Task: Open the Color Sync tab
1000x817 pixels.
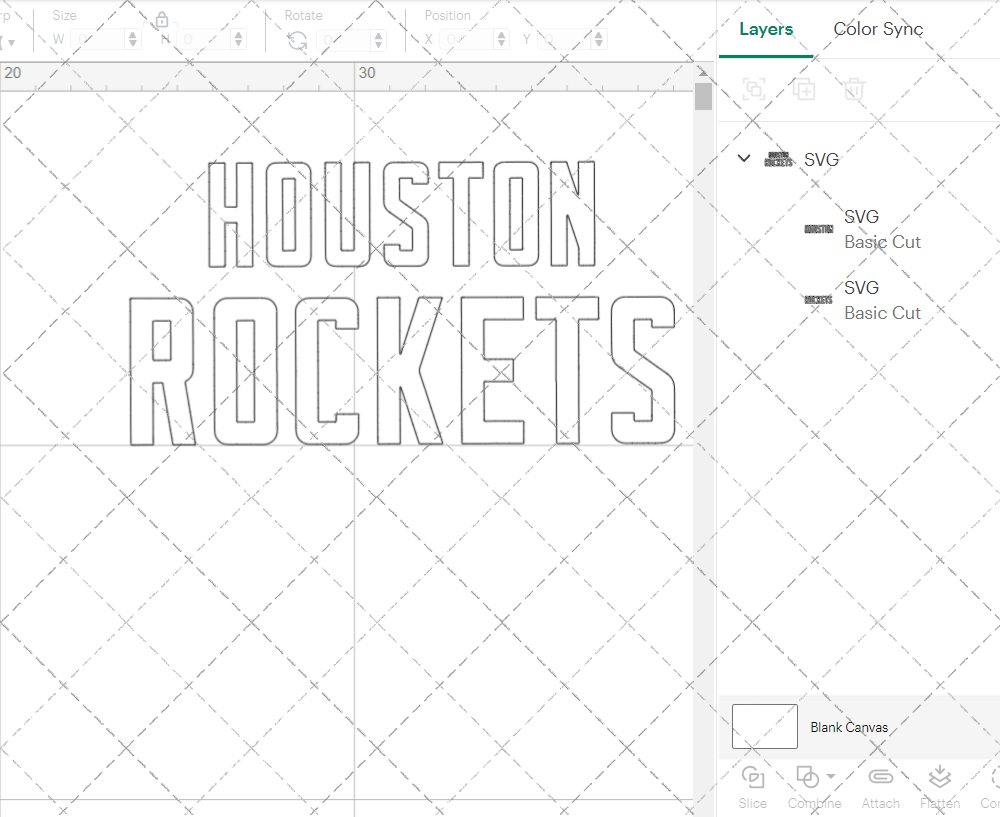Action: pyautogui.click(x=878, y=29)
